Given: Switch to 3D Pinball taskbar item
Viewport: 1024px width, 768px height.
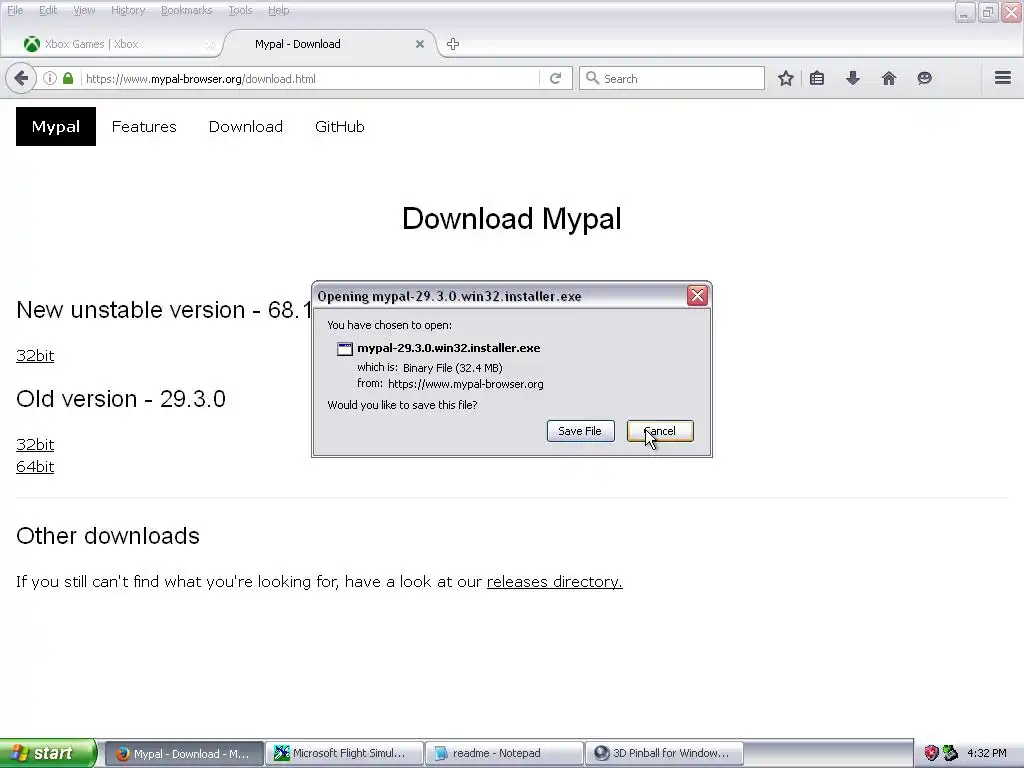Looking at the screenshot, I should tap(664, 753).
